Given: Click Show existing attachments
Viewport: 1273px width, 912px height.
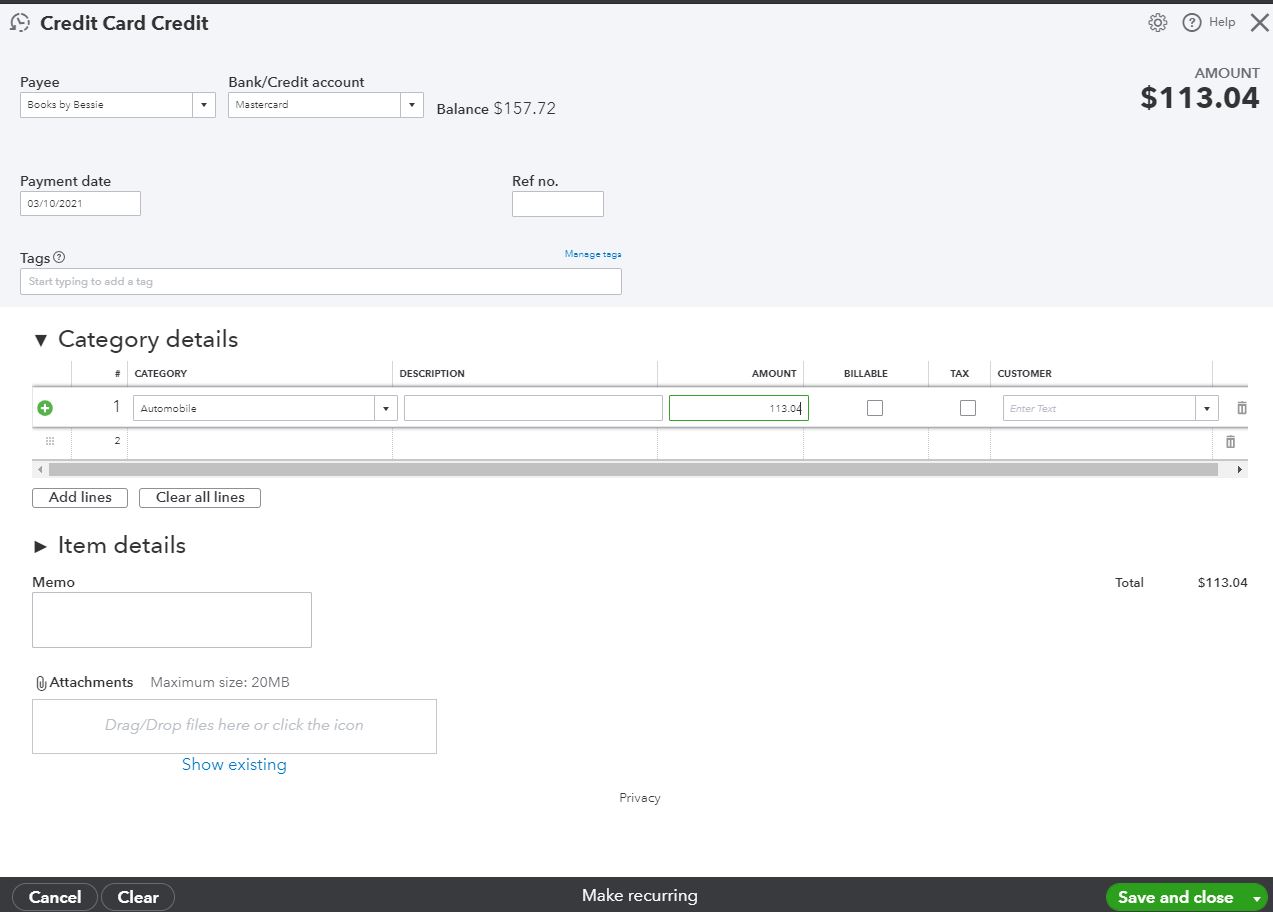Looking at the screenshot, I should (x=234, y=764).
